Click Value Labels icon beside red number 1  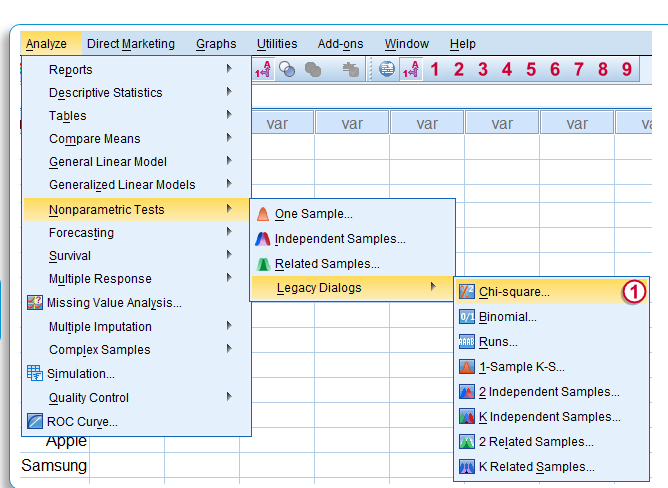click(x=411, y=69)
